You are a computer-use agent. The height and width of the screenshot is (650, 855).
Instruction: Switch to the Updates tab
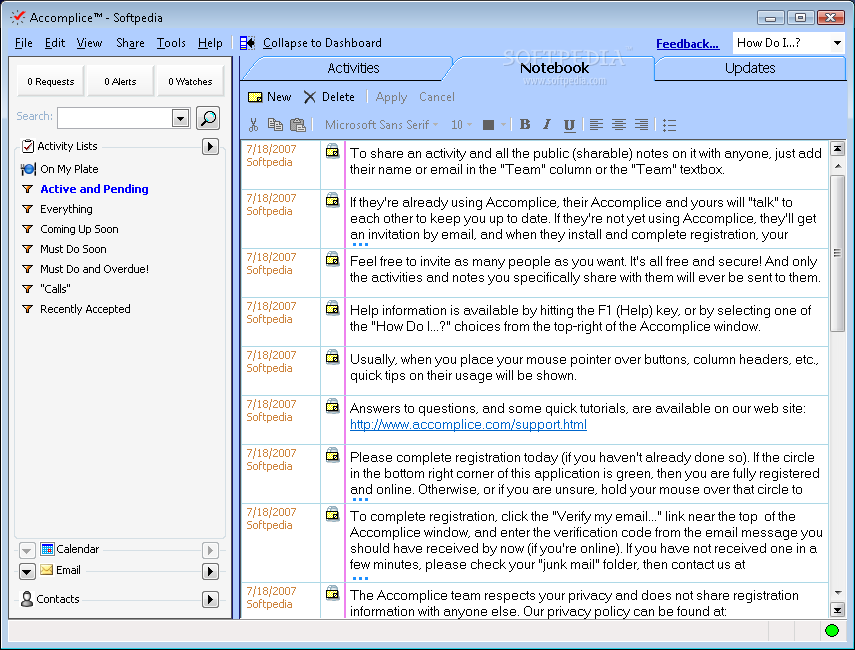[750, 68]
